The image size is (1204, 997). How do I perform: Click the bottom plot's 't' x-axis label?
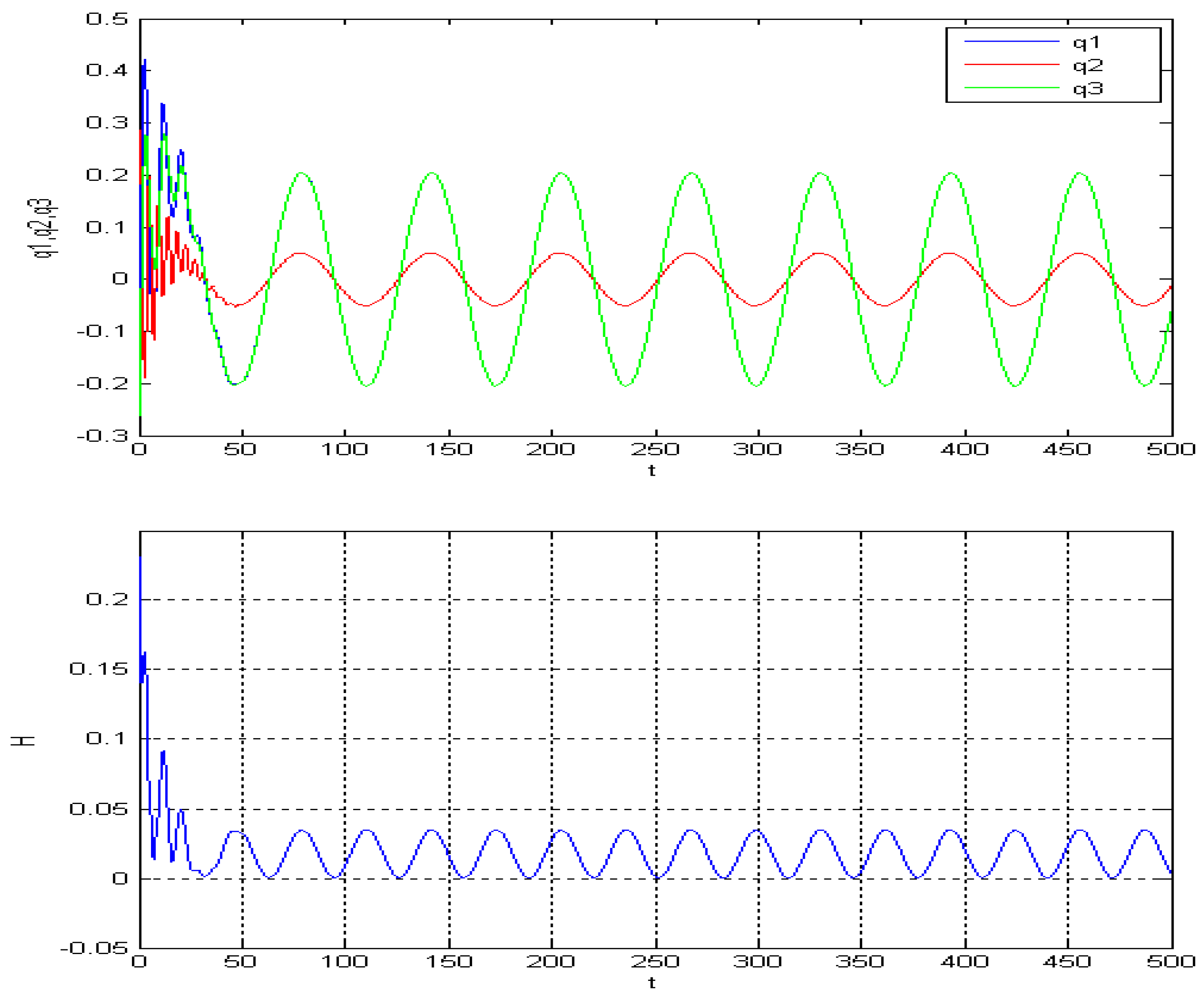(652, 983)
